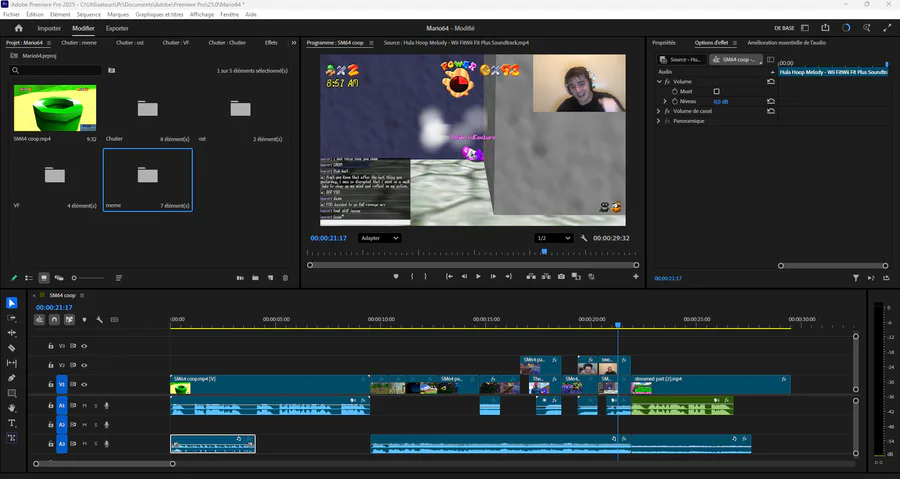Select the Slip tool
The image size is (900, 479).
11,363
